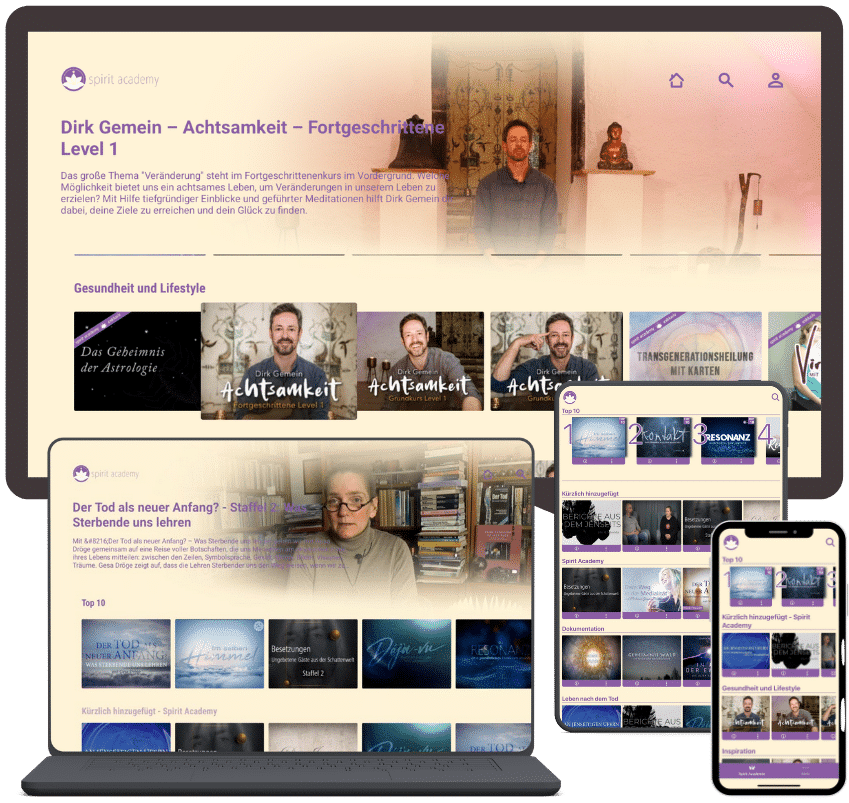The image size is (849, 803).
Task: Click the spirit academy logo on the laptop
Action: coord(83,473)
